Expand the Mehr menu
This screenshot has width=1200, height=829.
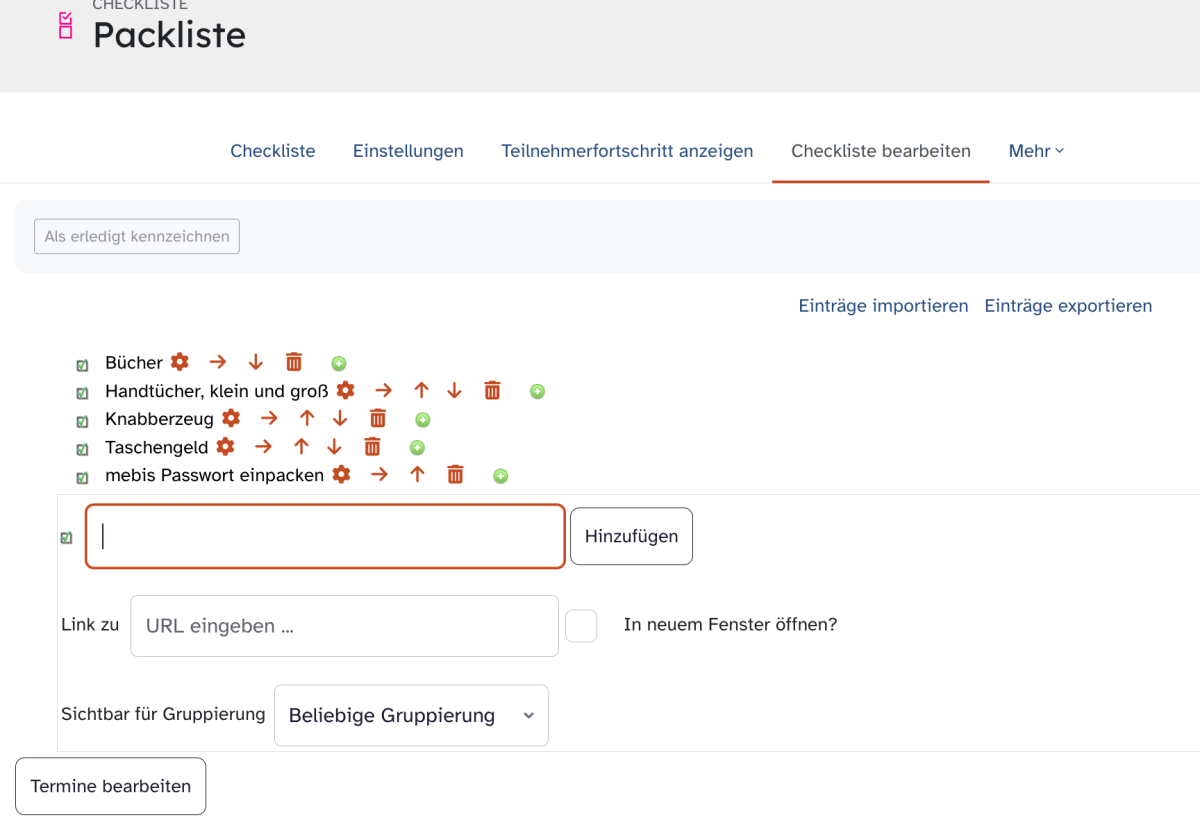pyautogui.click(x=1036, y=151)
